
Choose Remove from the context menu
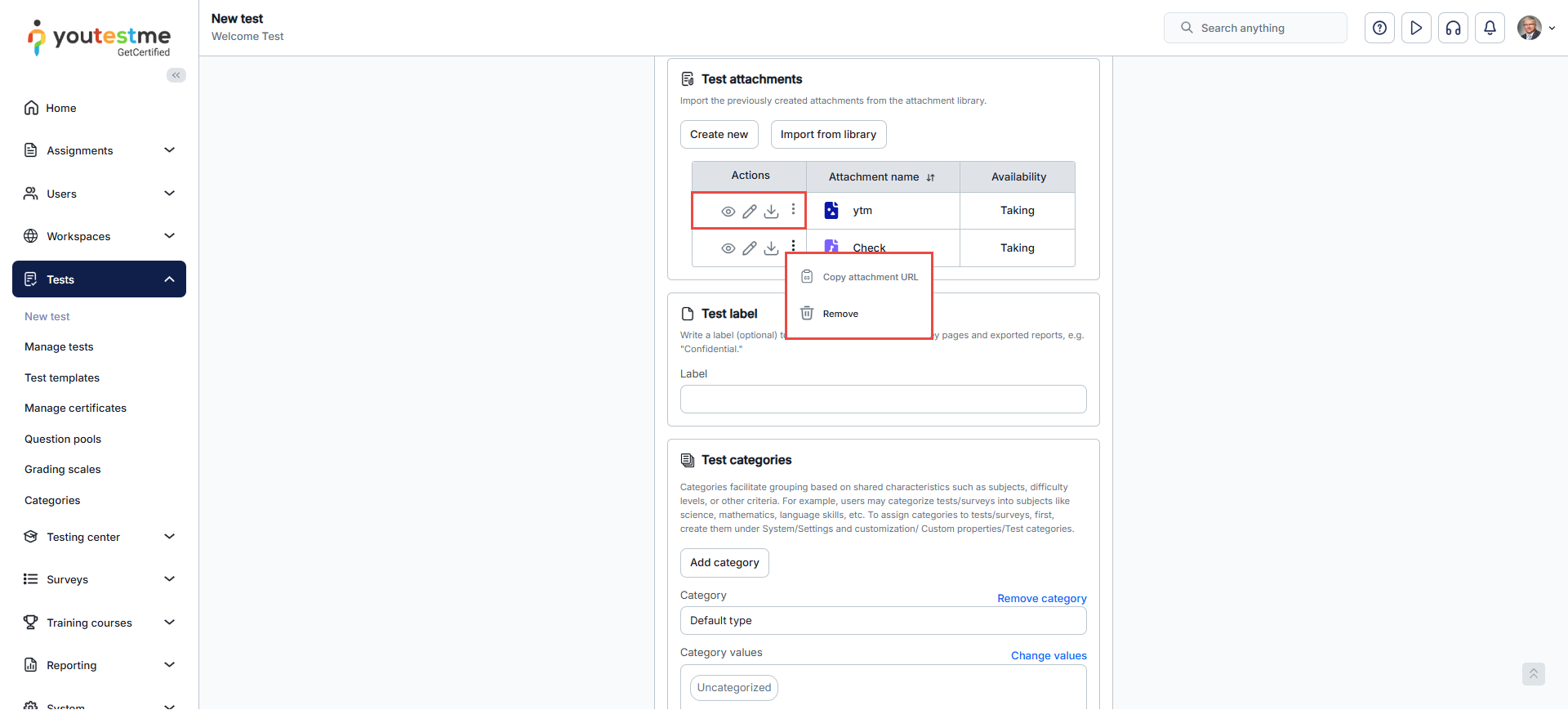coord(840,314)
